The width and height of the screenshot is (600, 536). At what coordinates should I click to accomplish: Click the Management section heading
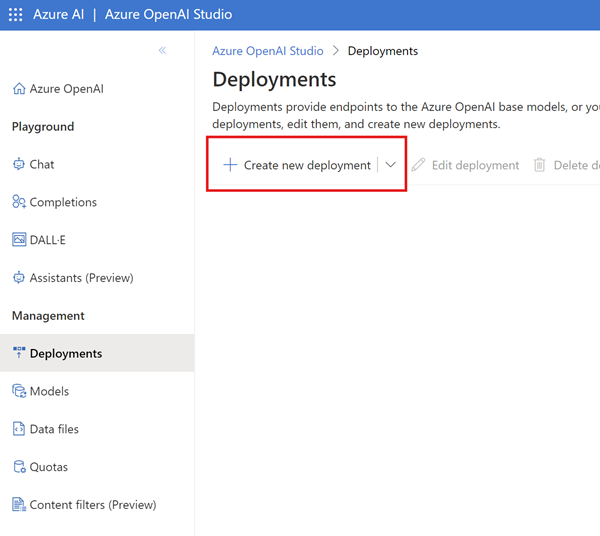pyautogui.click(x=48, y=316)
